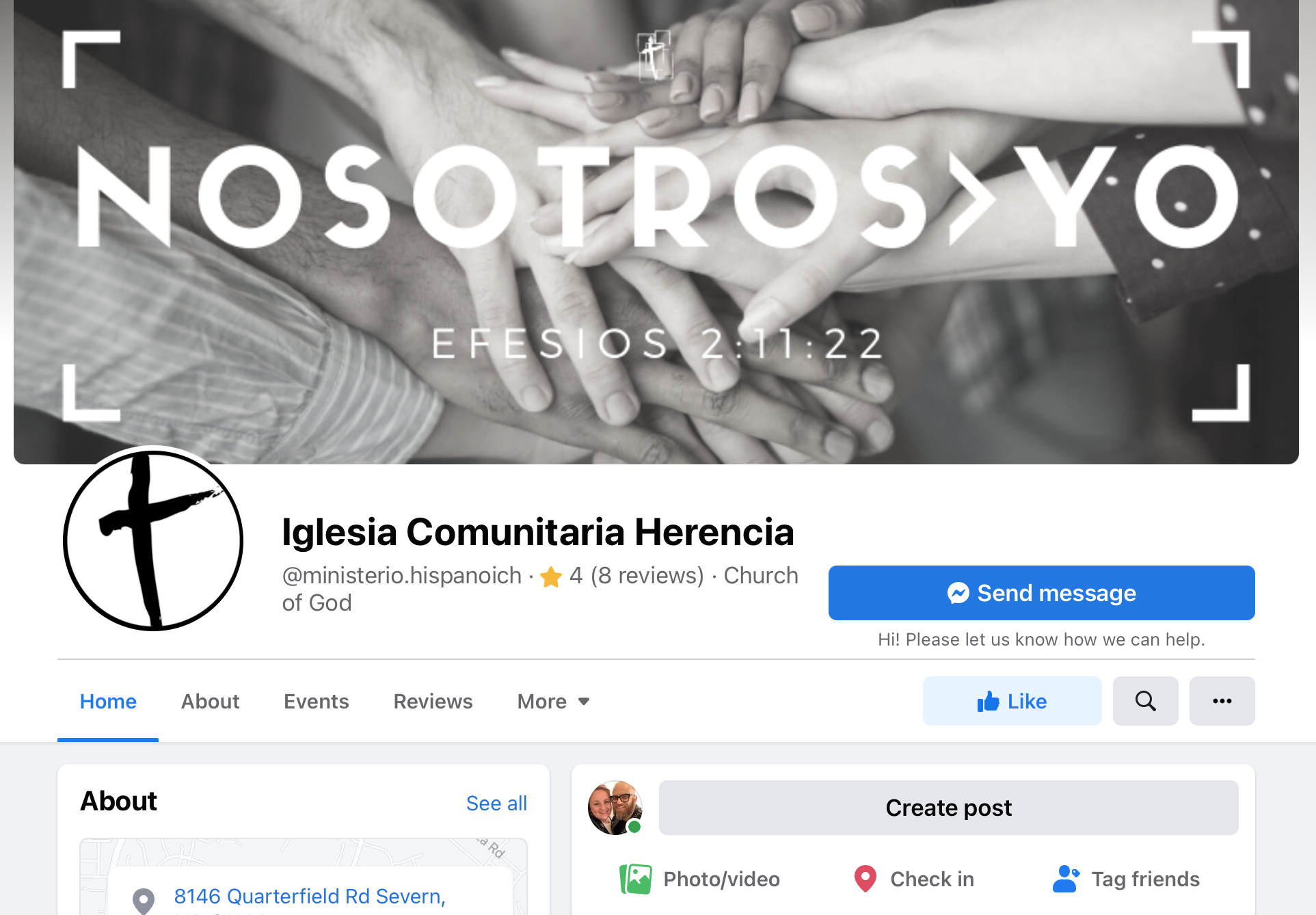Screen dimensions: 1316x915
Task: Switch to the About tab
Action: click(x=210, y=701)
